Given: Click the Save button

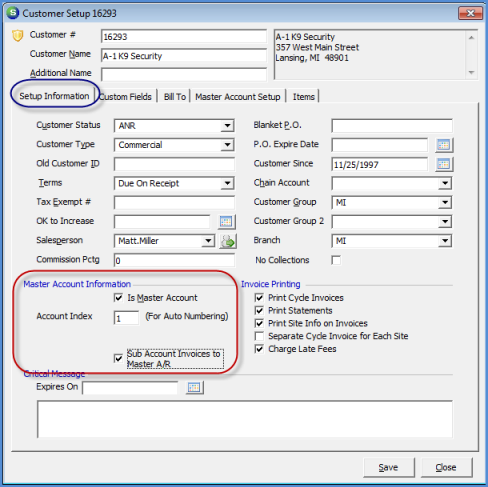Looking at the screenshot, I should click(x=389, y=467).
